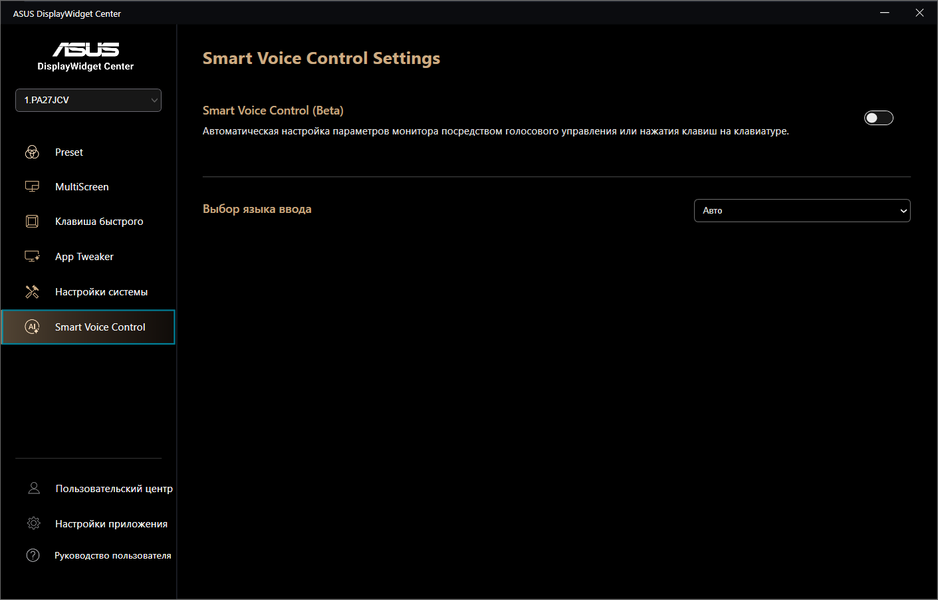Open the Выбор языка ввода dropdown
Viewport: 938px width, 600px height.
(x=802, y=210)
